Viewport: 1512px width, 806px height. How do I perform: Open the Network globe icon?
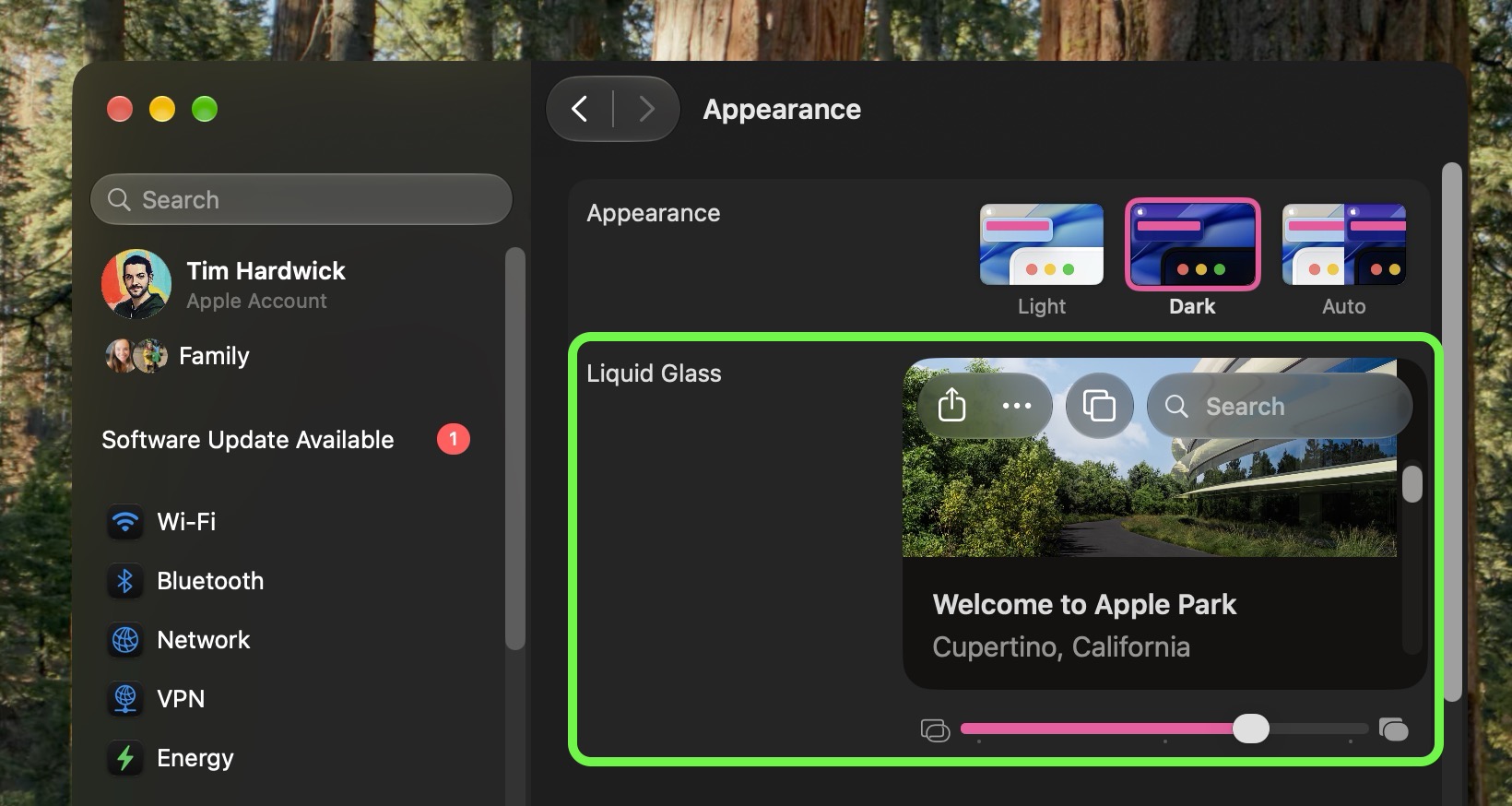click(125, 640)
